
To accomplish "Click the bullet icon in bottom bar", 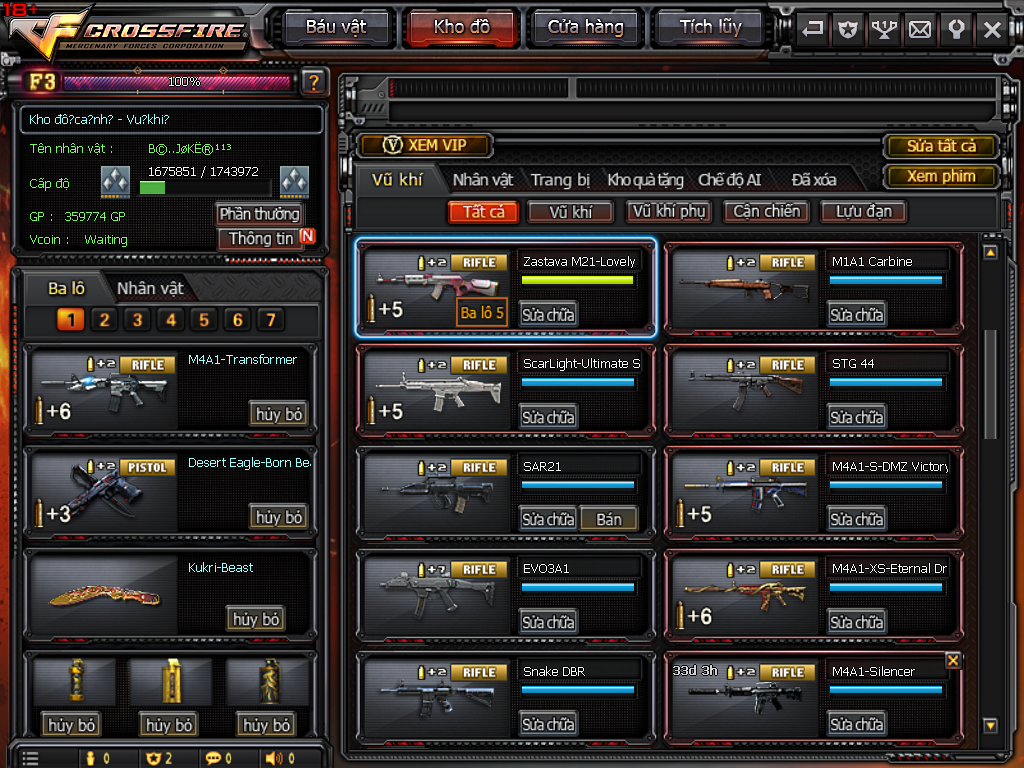I will pos(90,758).
